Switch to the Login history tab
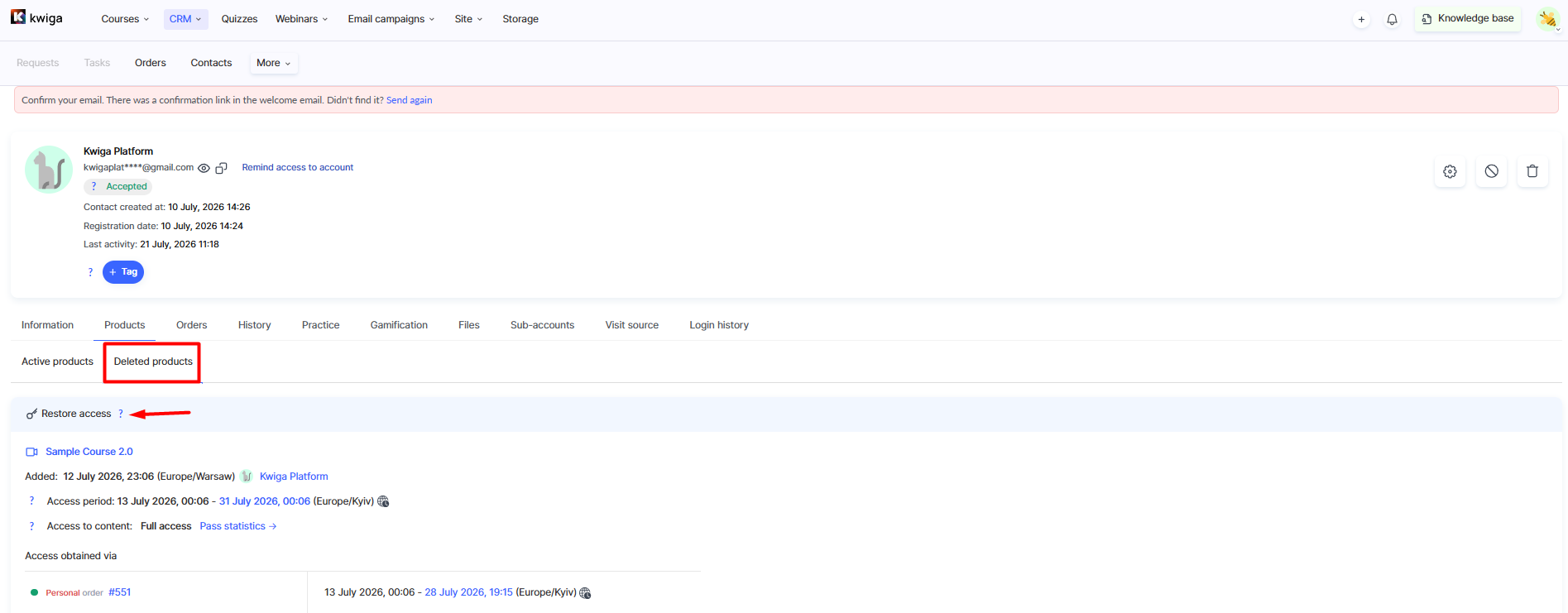The image size is (1568, 613). (719, 325)
